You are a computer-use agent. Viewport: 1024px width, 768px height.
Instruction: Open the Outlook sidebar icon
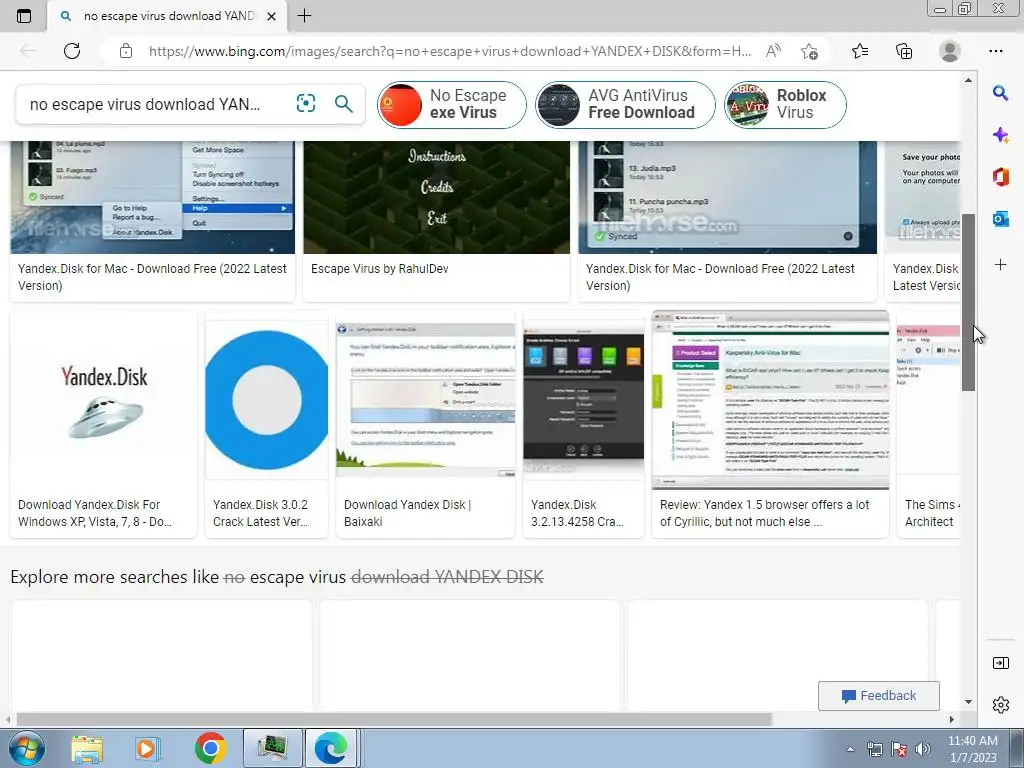[1000, 219]
